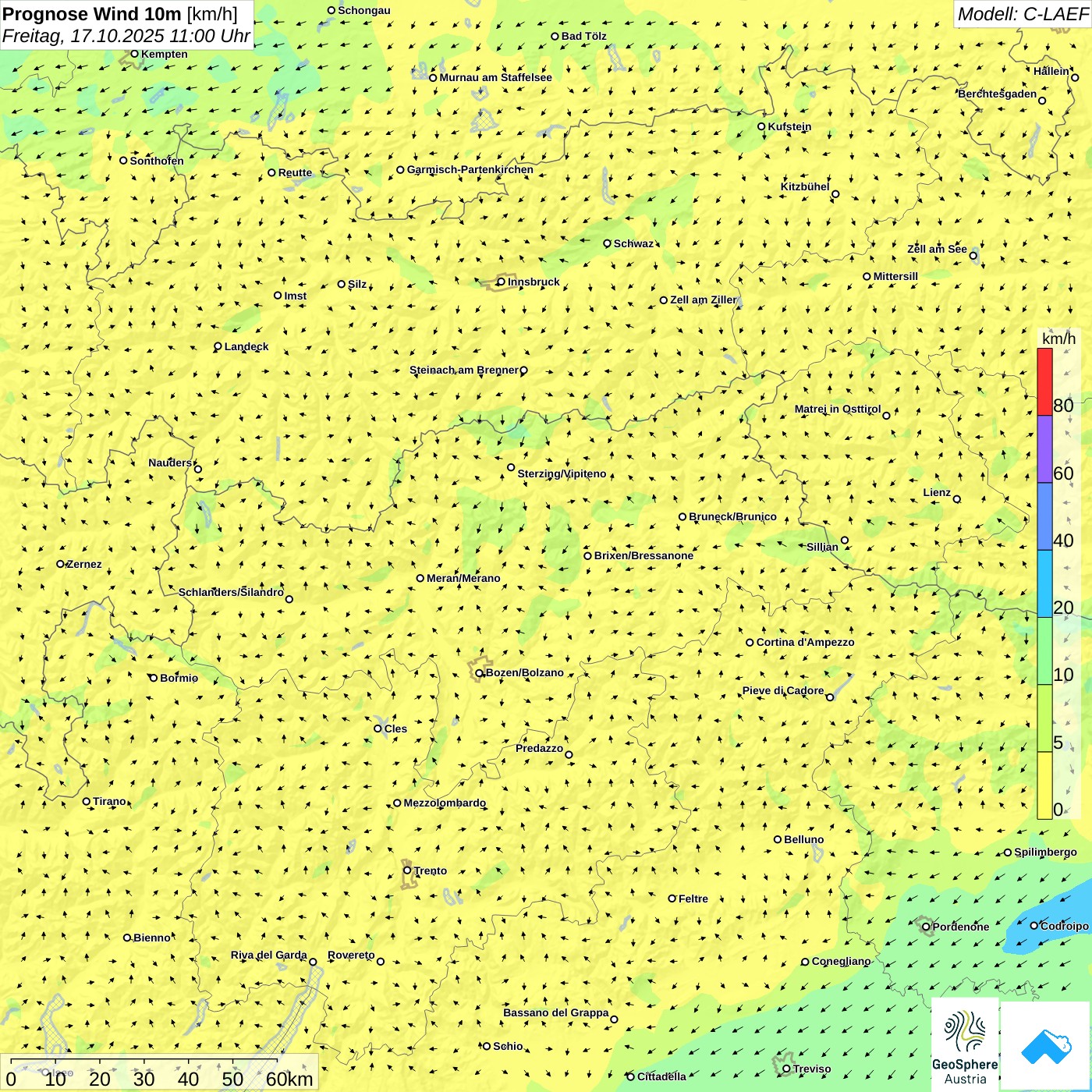Image resolution: width=1092 pixels, height=1092 pixels.
Task: Click the Kufstein label
Action: tap(789, 126)
